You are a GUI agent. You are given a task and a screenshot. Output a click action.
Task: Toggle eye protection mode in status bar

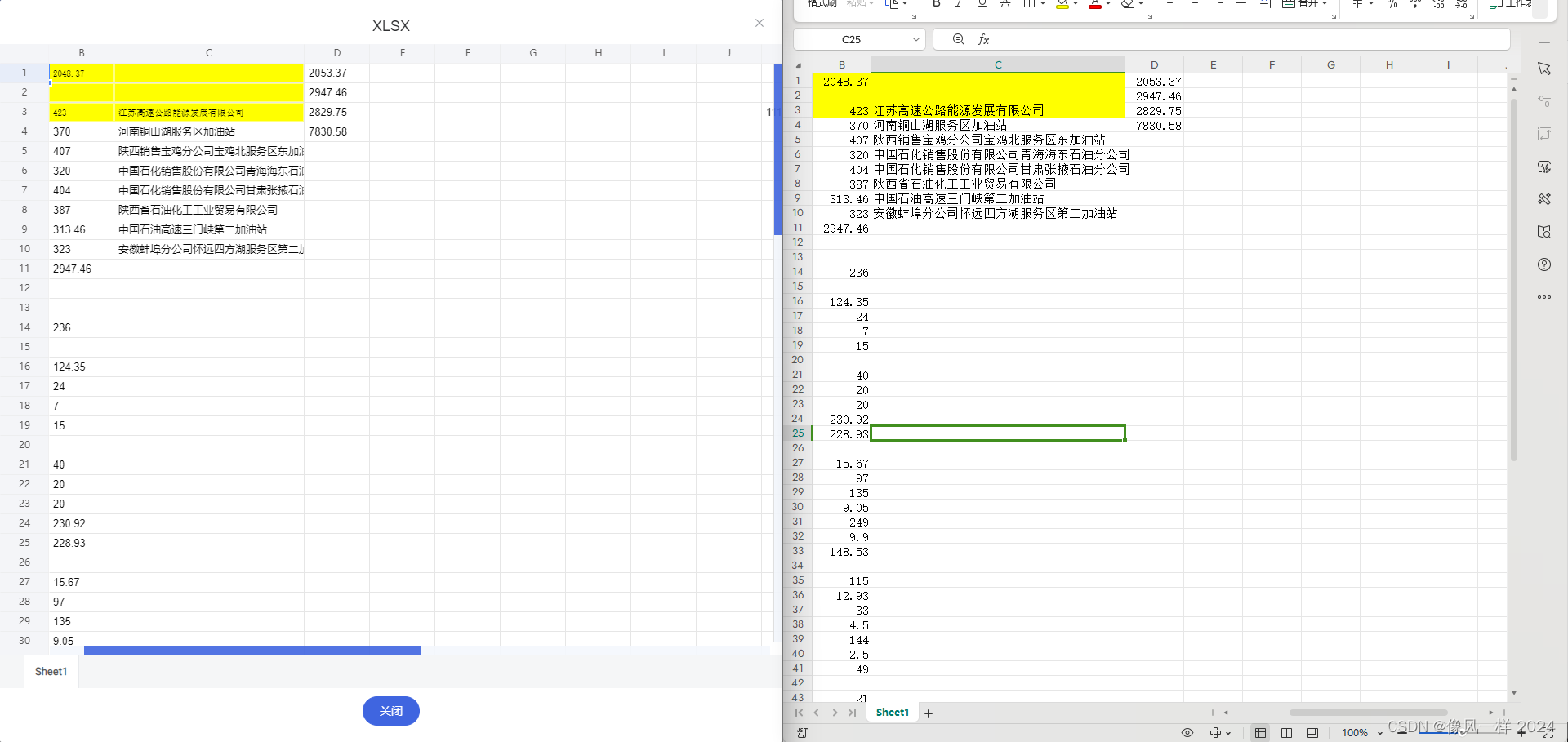coord(1187,733)
